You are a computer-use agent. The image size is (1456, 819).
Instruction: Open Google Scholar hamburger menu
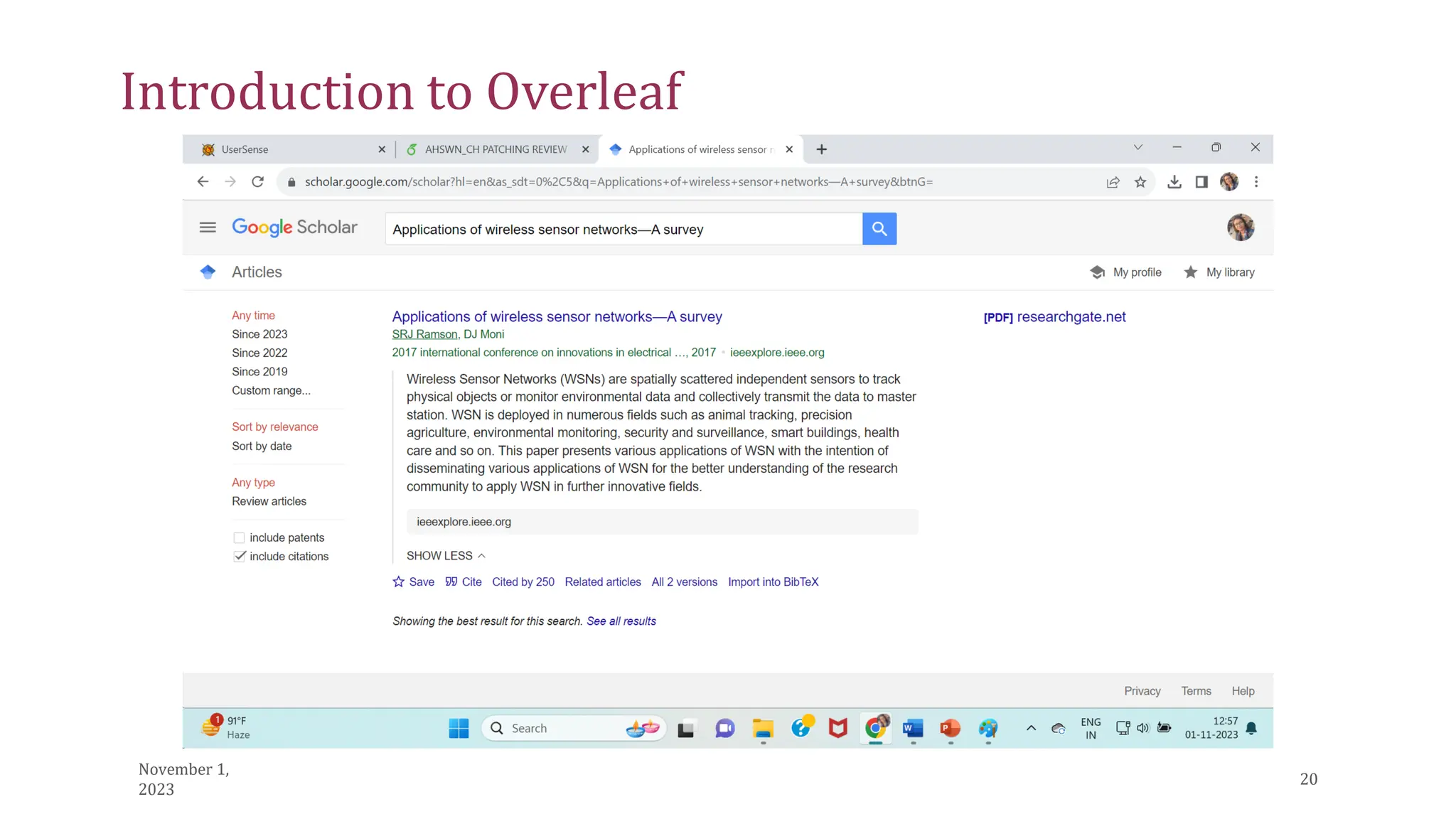[208, 227]
